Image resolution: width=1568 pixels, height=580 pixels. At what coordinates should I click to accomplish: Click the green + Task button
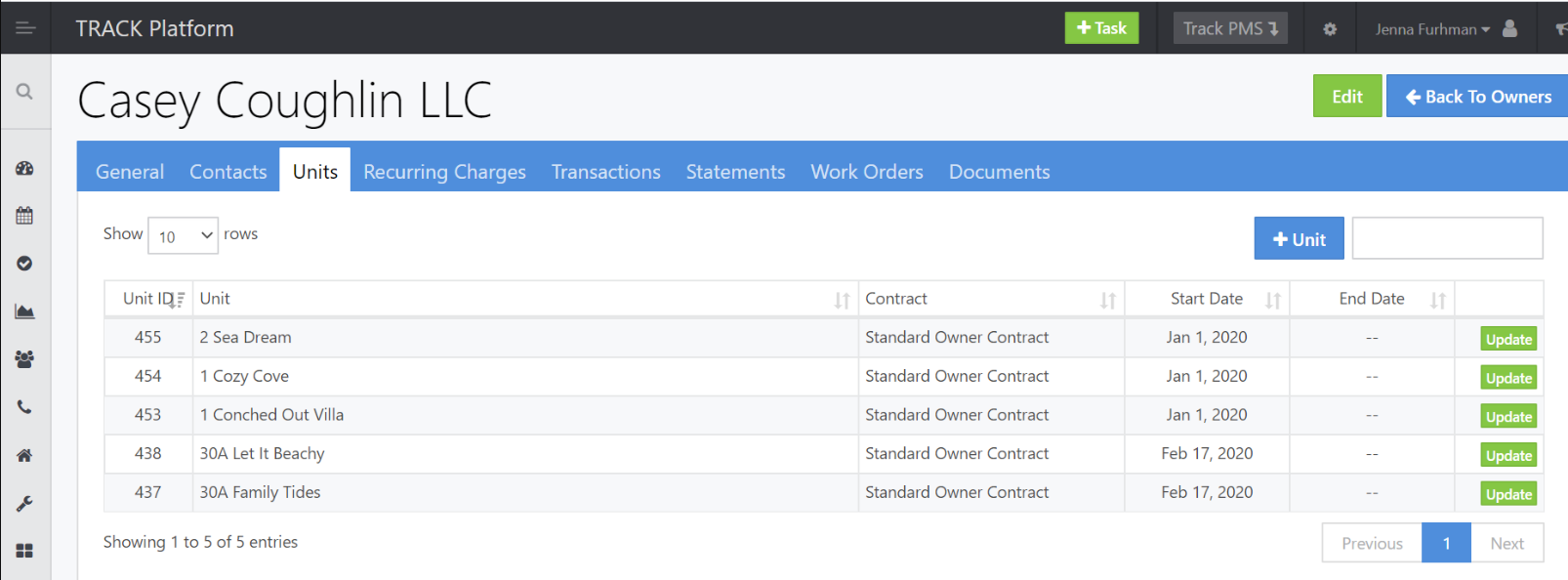point(1101,28)
